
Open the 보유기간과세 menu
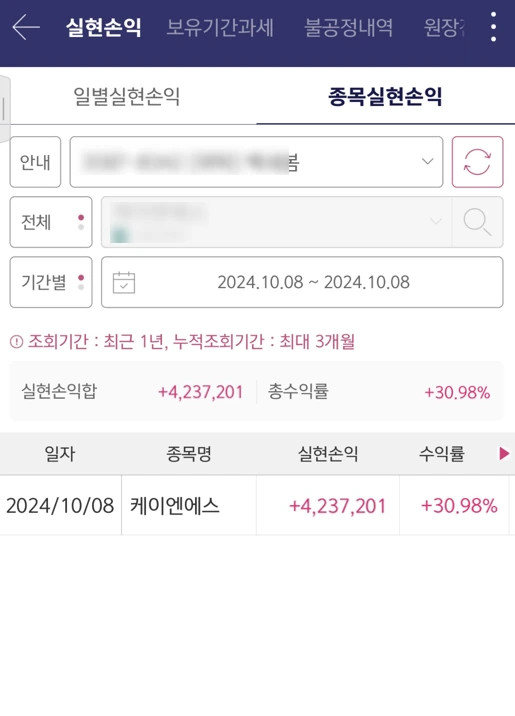220,27
